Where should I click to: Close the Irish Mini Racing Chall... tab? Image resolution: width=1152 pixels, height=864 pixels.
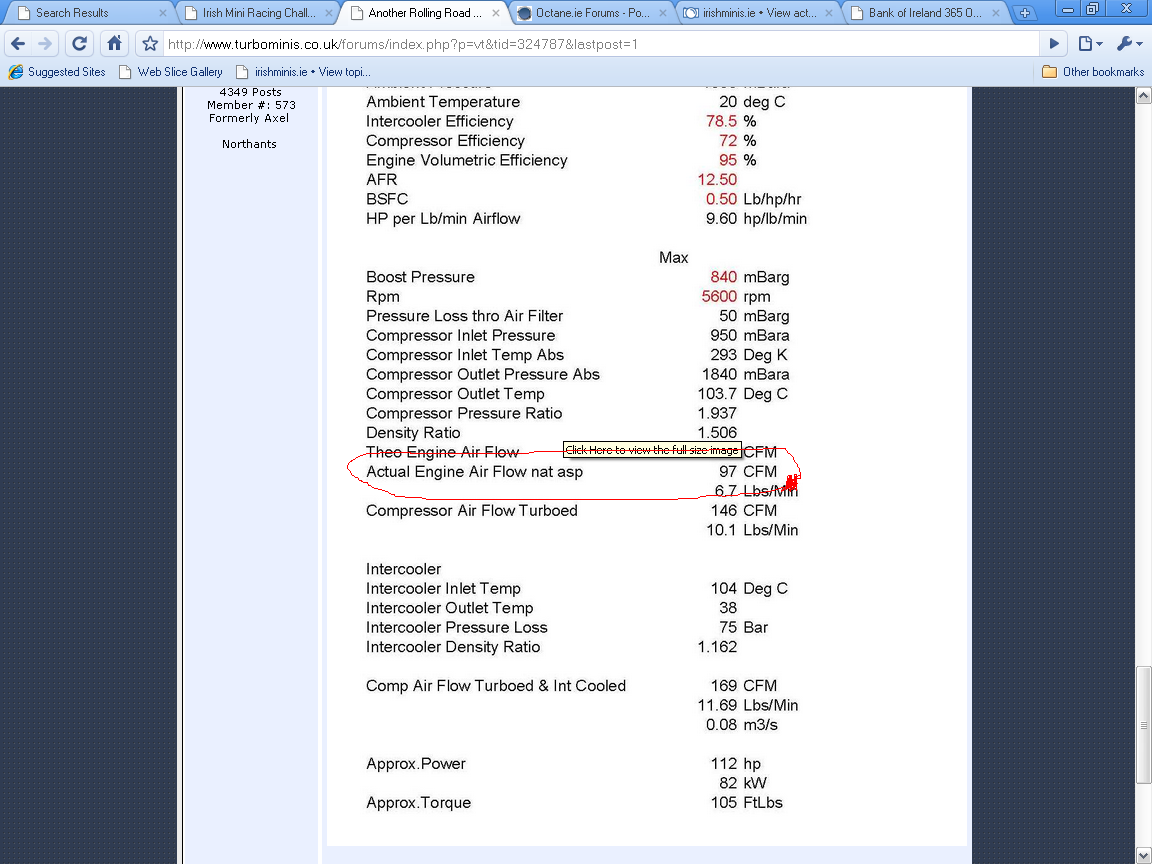point(329,13)
